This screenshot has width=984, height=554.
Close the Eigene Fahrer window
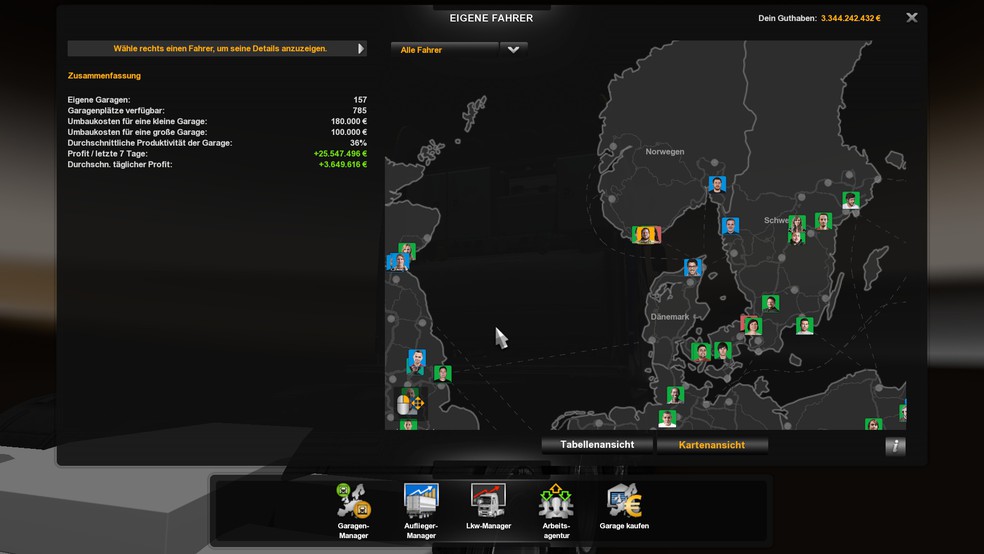(912, 18)
